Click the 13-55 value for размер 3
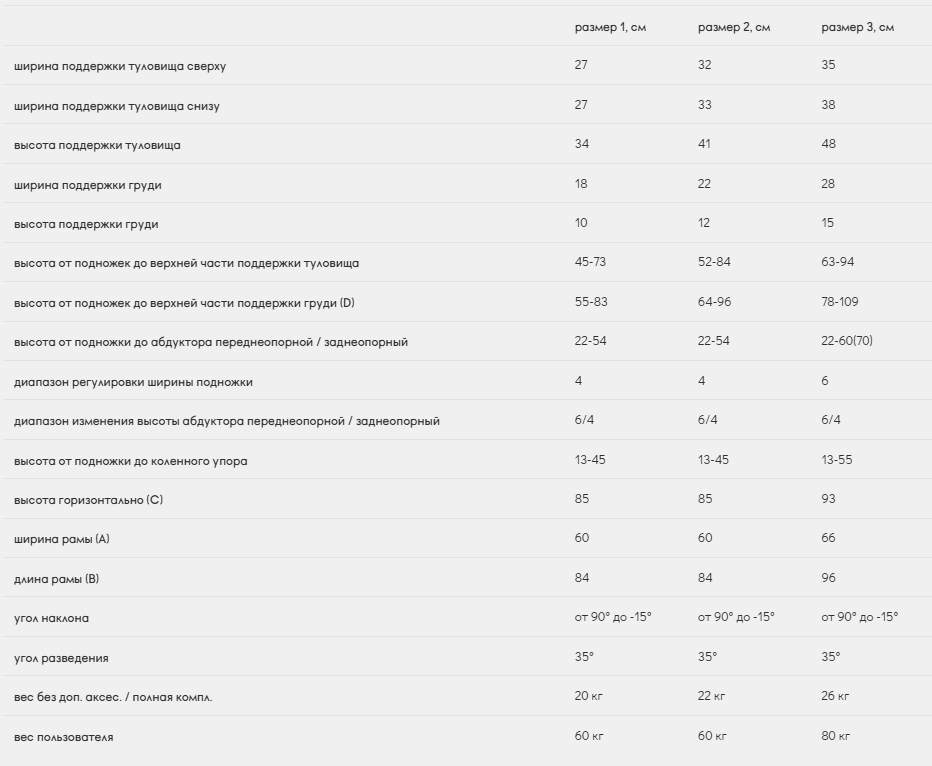Image resolution: width=932 pixels, height=766 pixels. (838, 460)
